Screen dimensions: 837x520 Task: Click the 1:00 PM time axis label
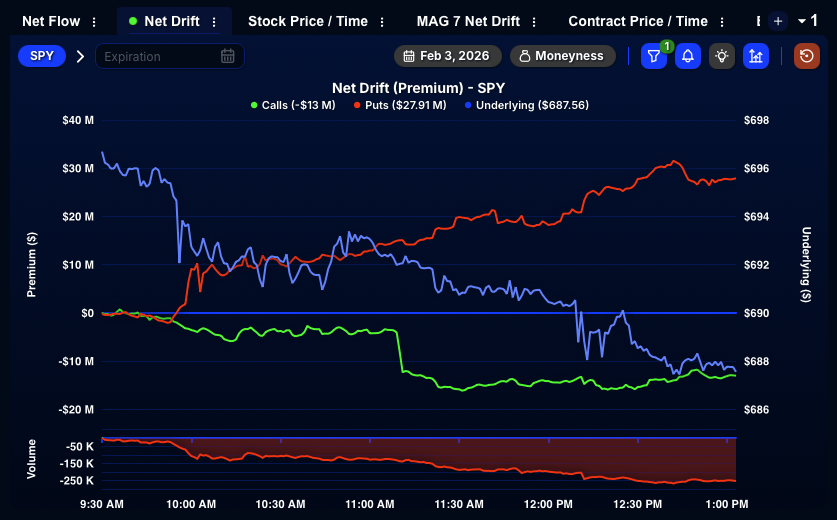pyautogui.click(x=727, y=504)
